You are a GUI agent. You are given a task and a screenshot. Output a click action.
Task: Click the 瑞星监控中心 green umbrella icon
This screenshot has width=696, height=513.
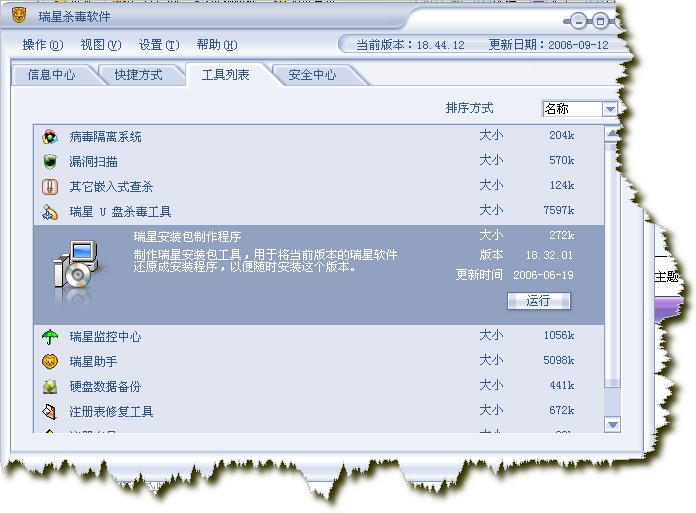pyautogui.click(x=50, y=337)
